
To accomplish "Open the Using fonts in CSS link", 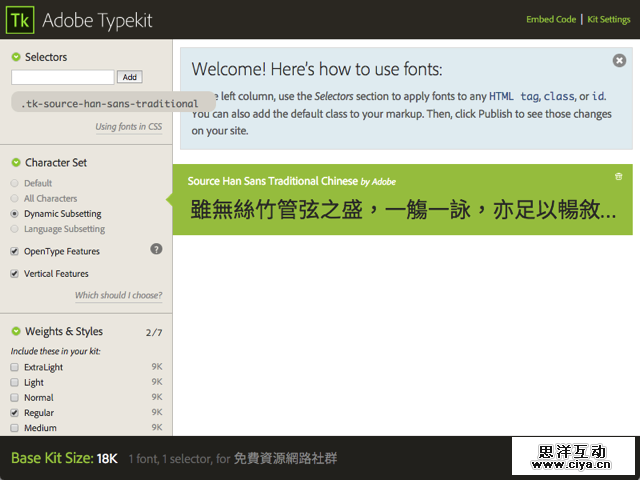I will tap(128, 127).
